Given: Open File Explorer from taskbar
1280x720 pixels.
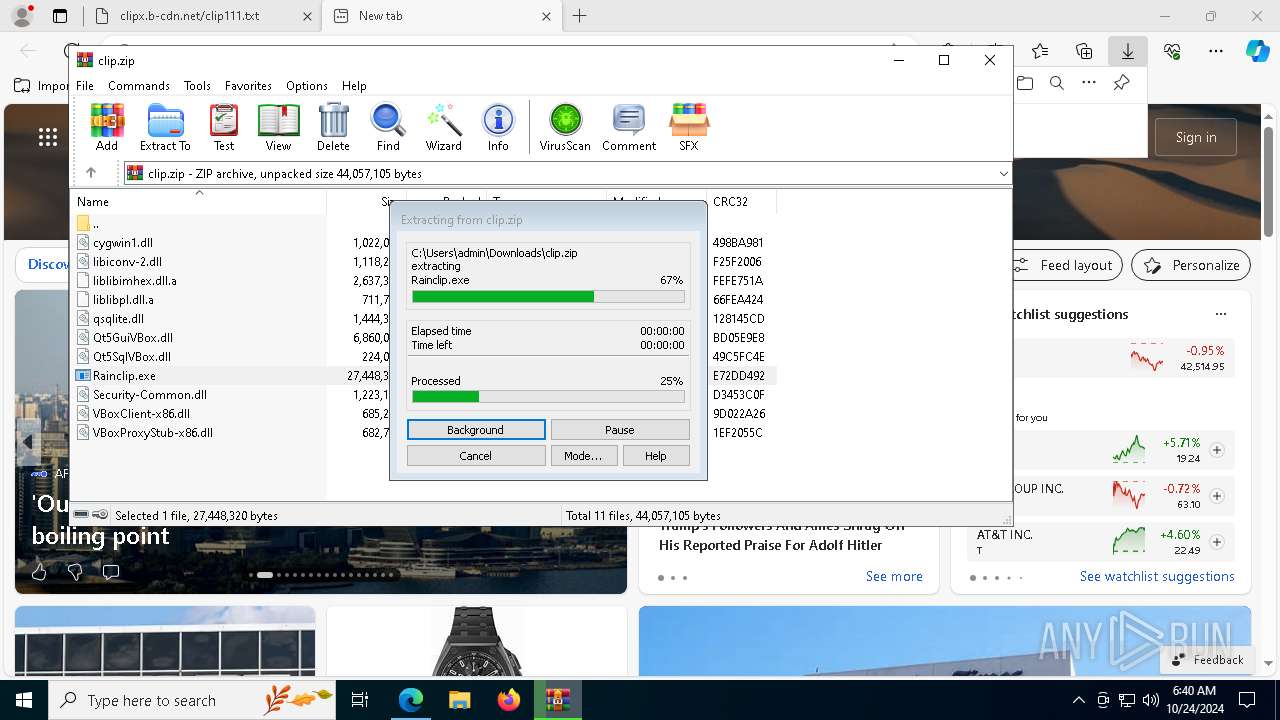Looking at the screenshot, I should [x=459, y=700].
